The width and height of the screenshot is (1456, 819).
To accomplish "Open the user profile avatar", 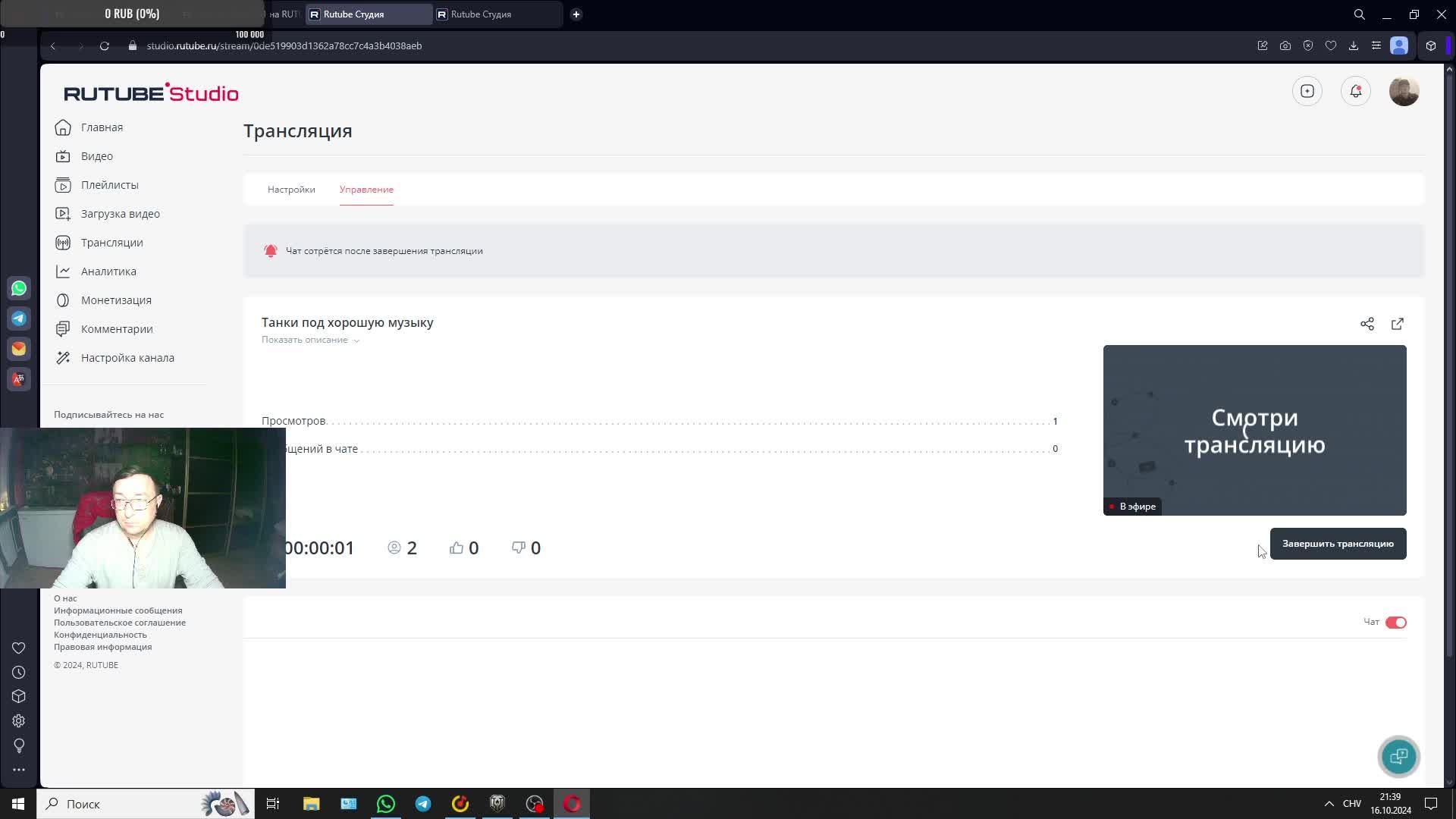I will [1404, 91].
